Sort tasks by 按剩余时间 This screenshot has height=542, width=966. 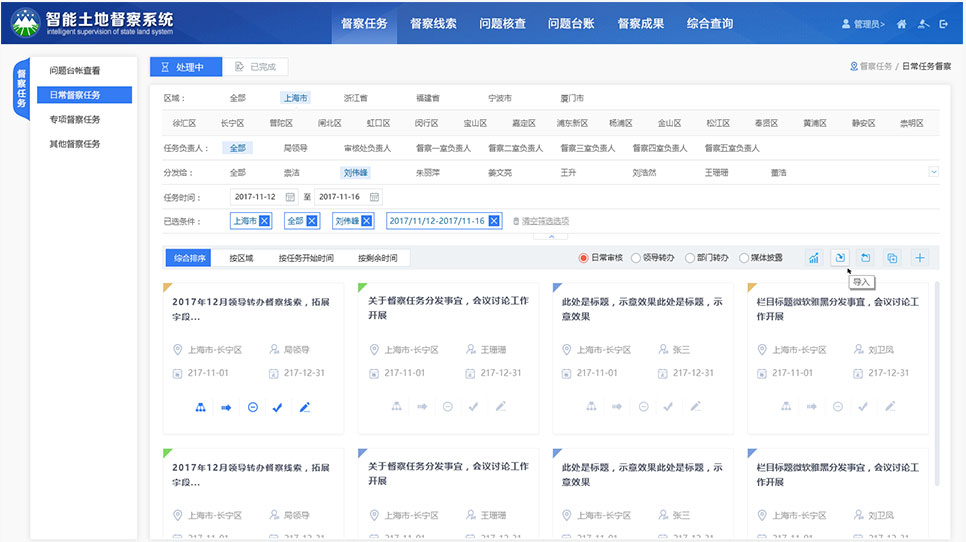tap(377, 258)
